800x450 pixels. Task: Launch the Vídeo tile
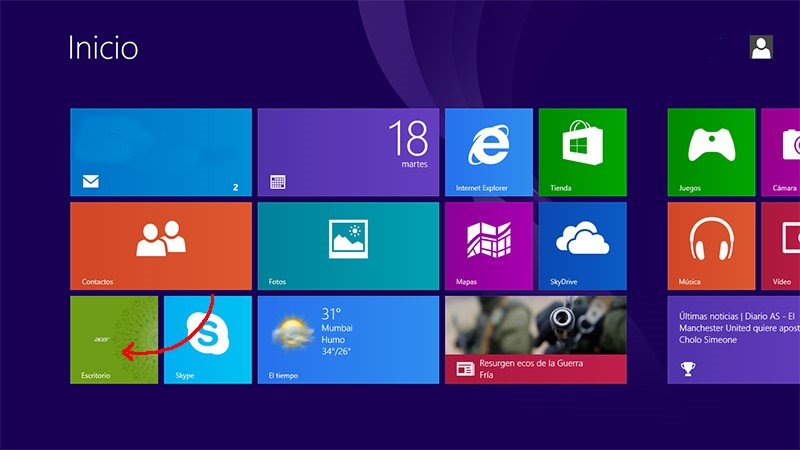point(781,245)
